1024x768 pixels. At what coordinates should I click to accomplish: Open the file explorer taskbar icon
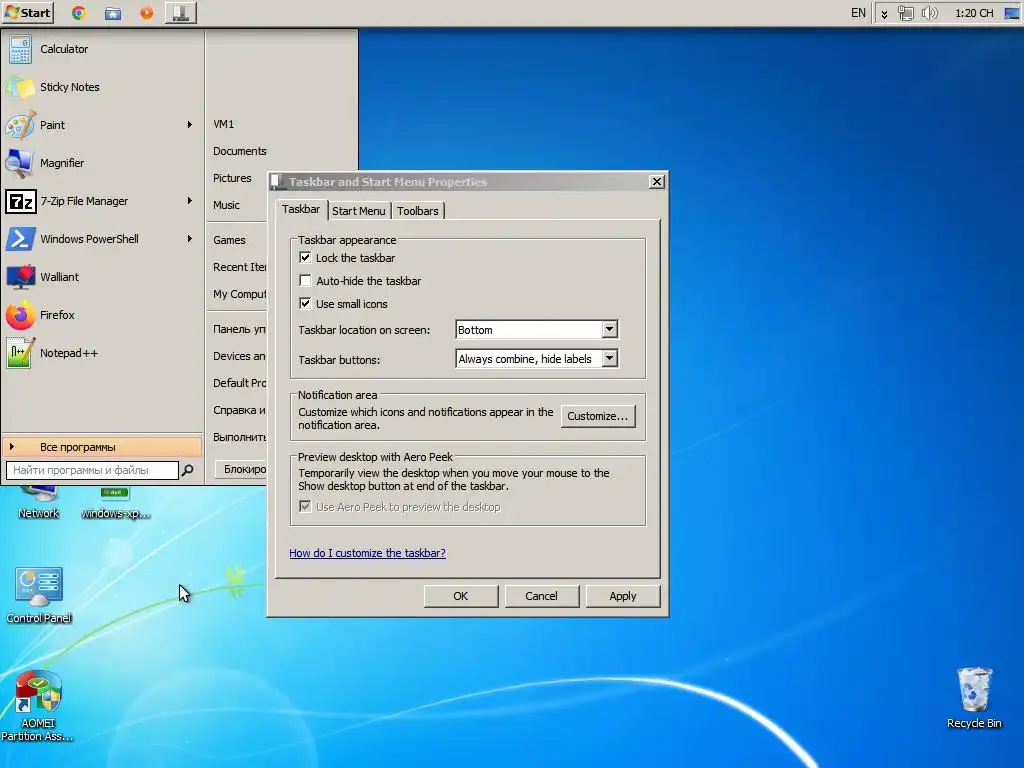point(113,13)
